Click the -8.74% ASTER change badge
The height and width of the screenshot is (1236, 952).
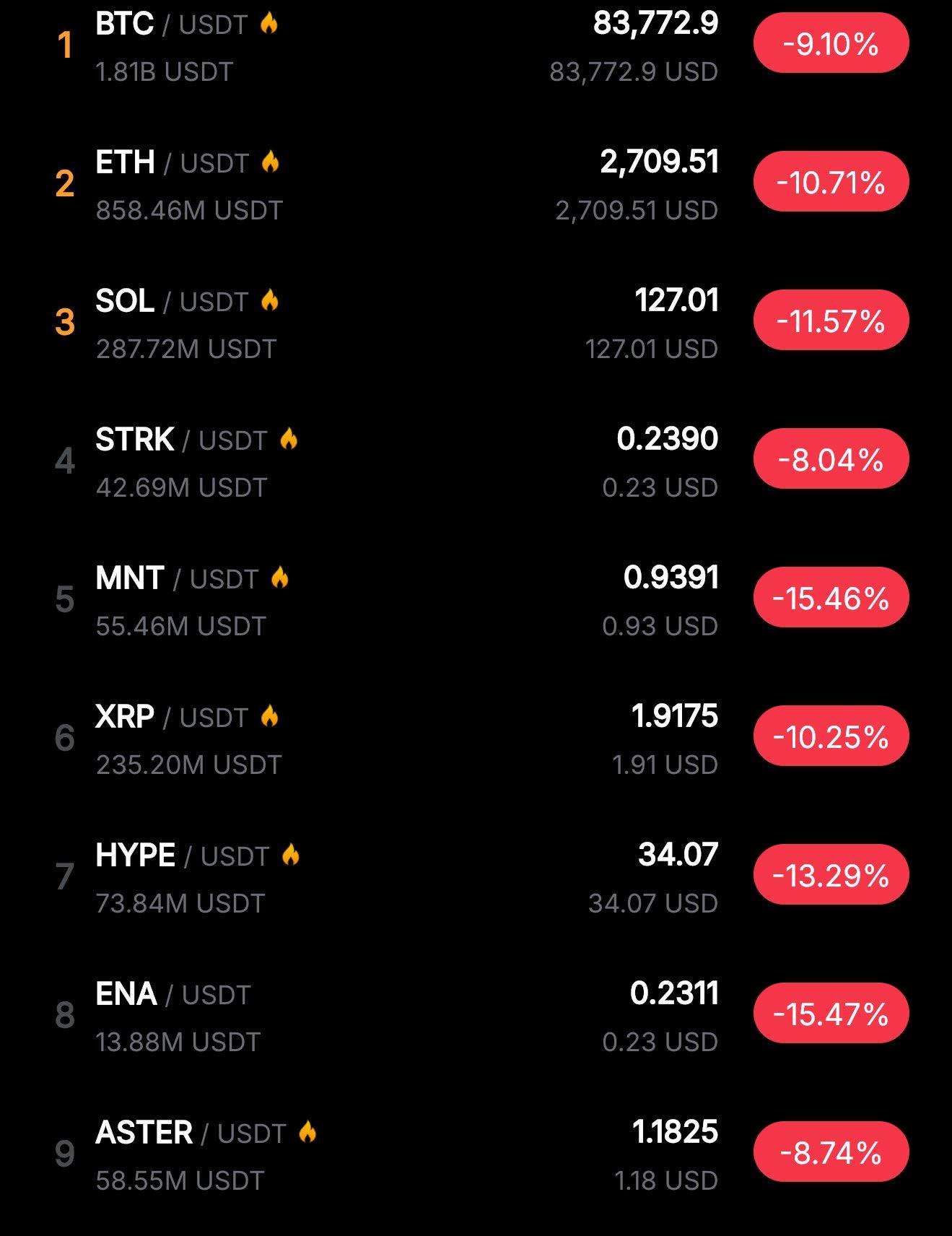tap(831, 1153)
